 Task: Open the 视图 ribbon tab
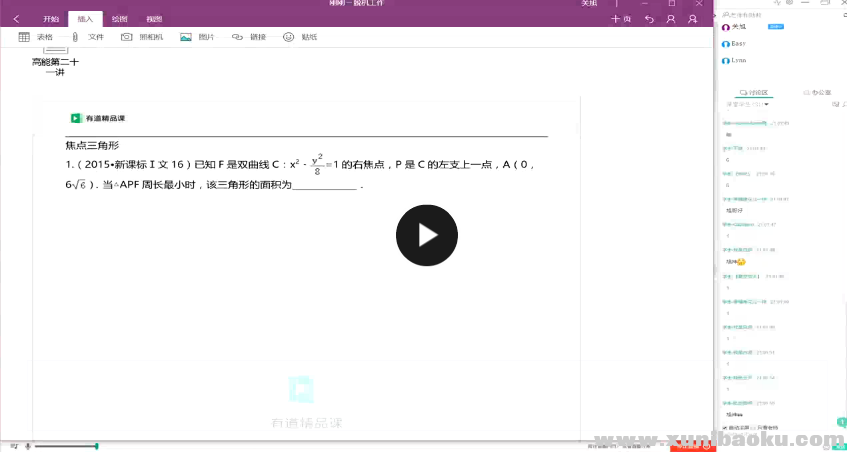tap(153, 19)
